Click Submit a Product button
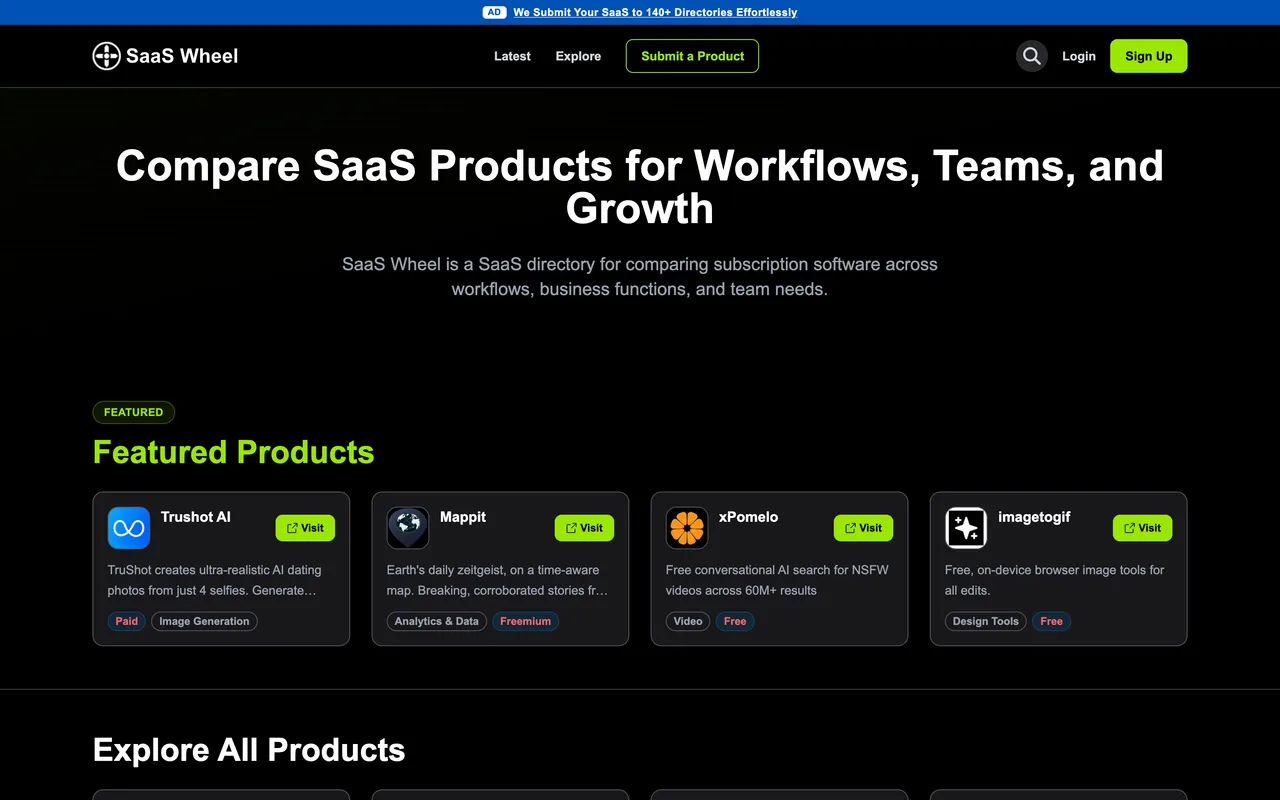Screen dimensions: 1280x800 692,56
